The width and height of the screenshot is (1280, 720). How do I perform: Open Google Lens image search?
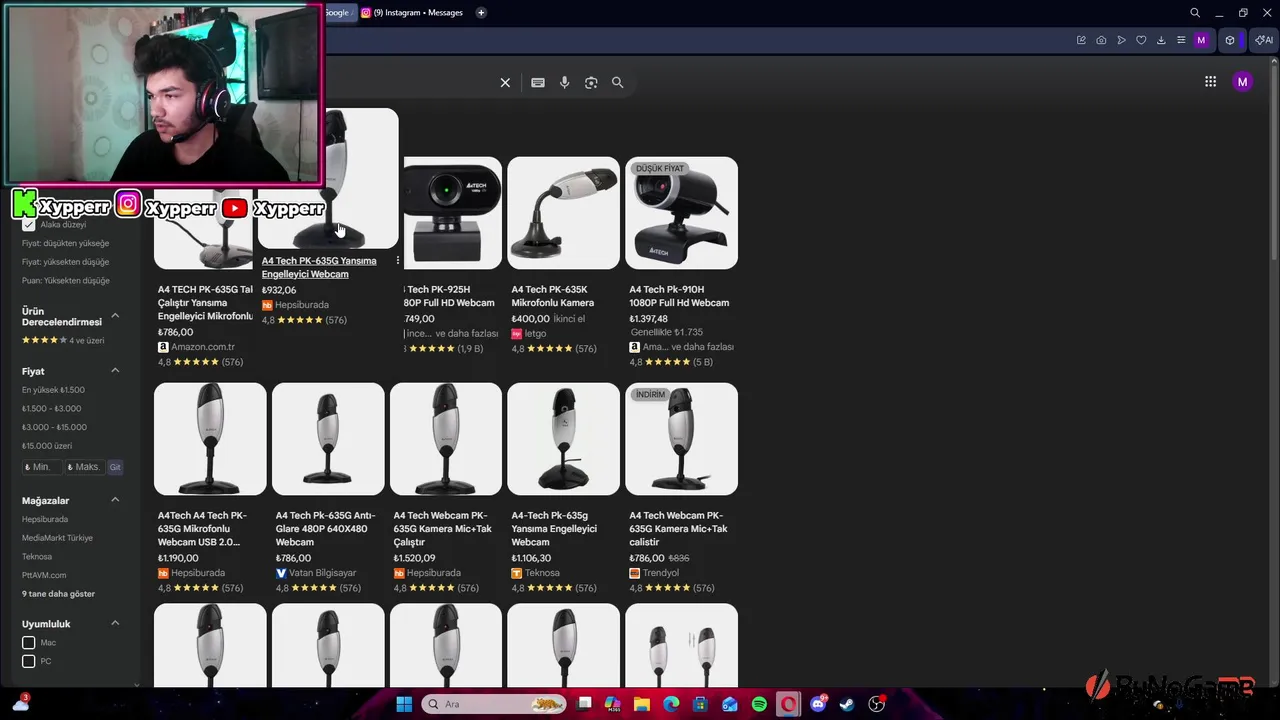pyautogui.click(x=591, y=83)
